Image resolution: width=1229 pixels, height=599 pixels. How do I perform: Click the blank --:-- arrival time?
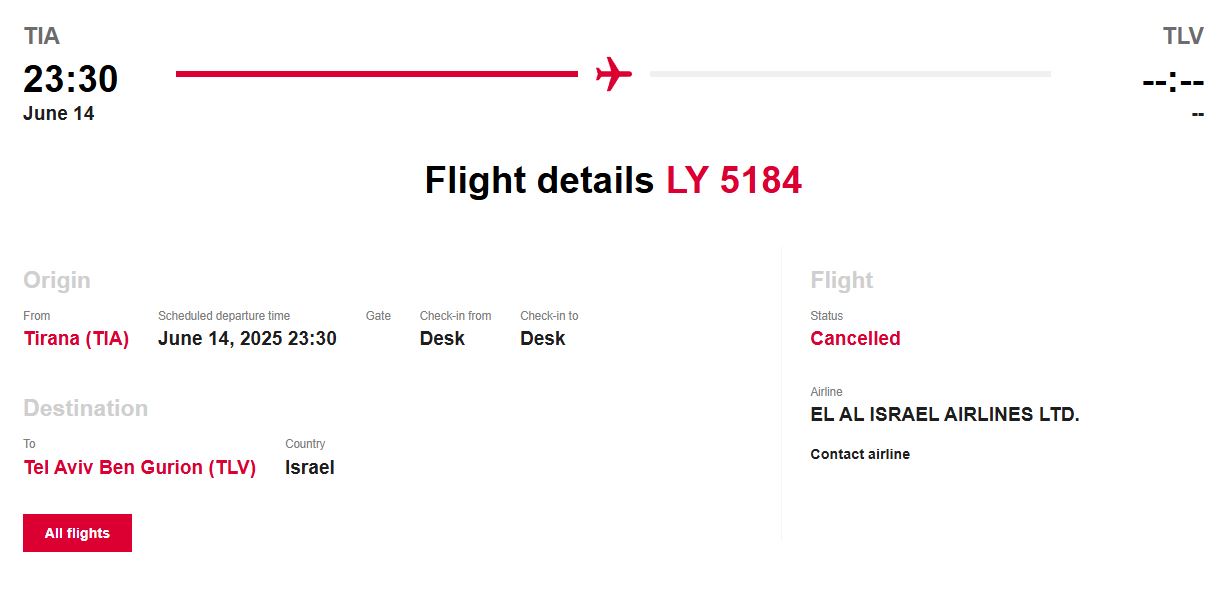click(1172, 80)
